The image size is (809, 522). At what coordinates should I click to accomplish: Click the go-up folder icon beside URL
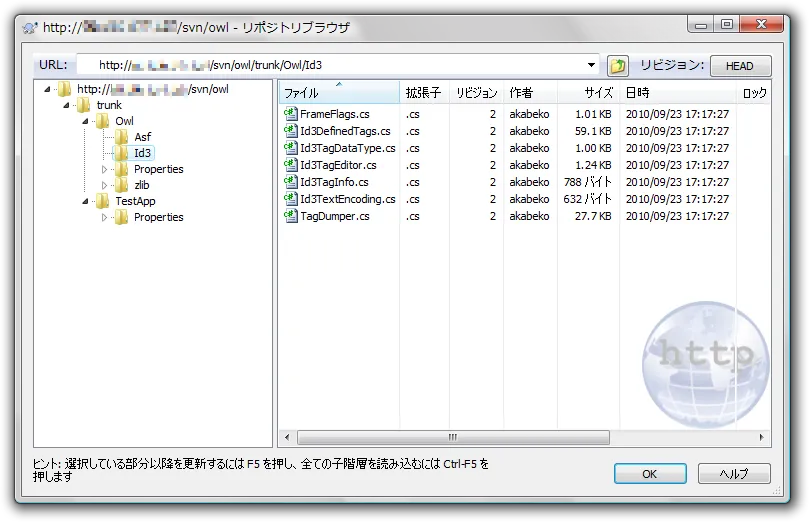pyautogui.click(x=618, y=66)
